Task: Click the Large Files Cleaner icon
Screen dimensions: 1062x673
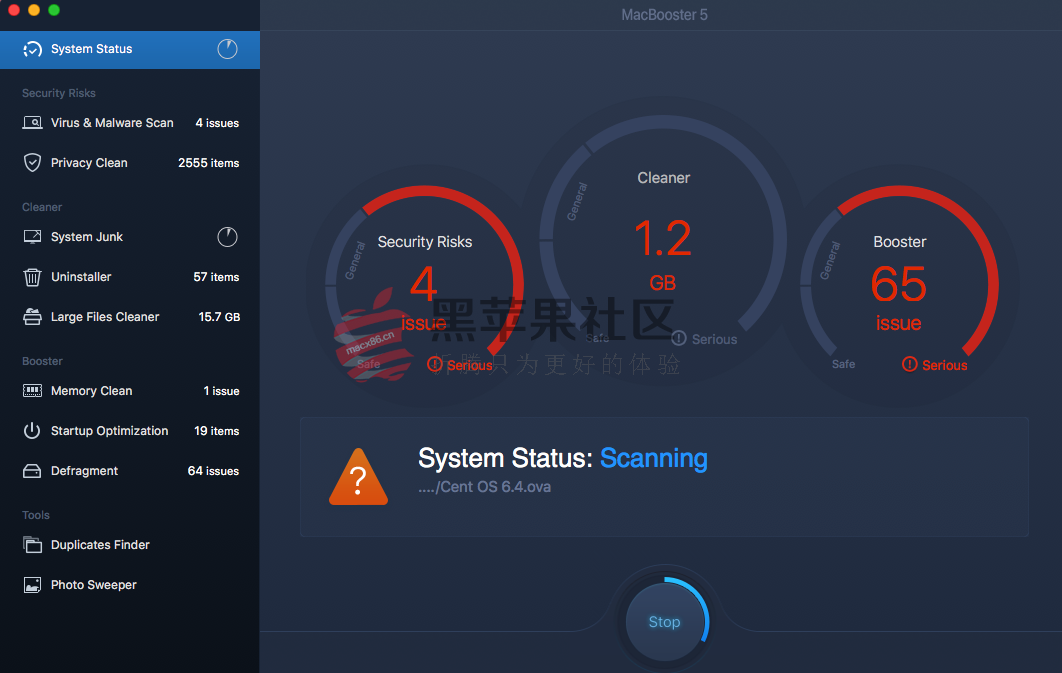Action: coord(33,317)
